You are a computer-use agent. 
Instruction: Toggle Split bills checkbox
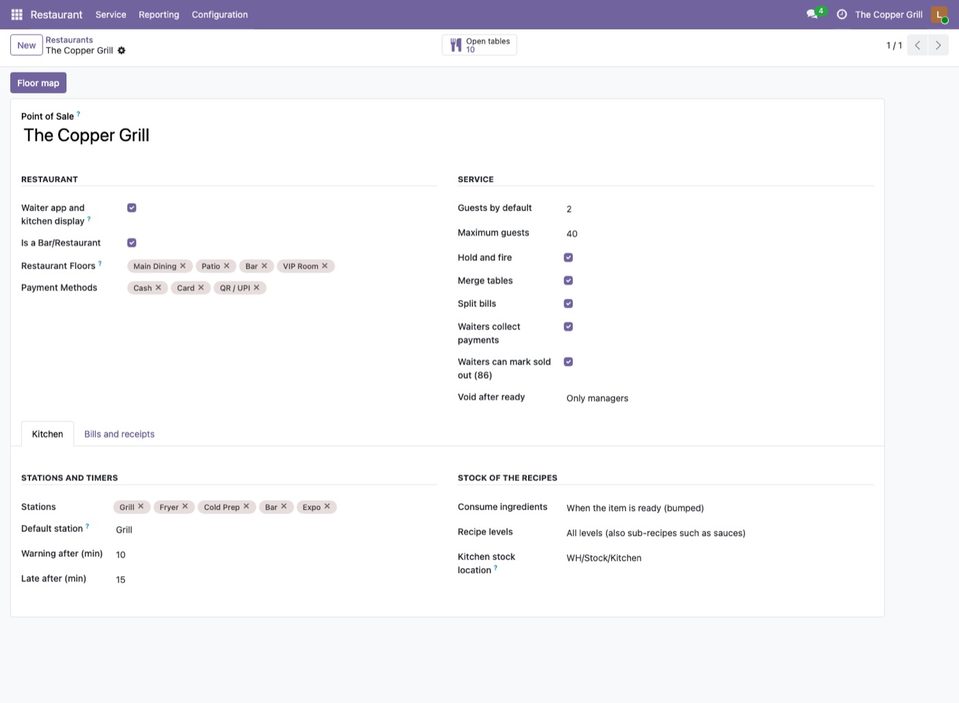(x=568, y=303)
